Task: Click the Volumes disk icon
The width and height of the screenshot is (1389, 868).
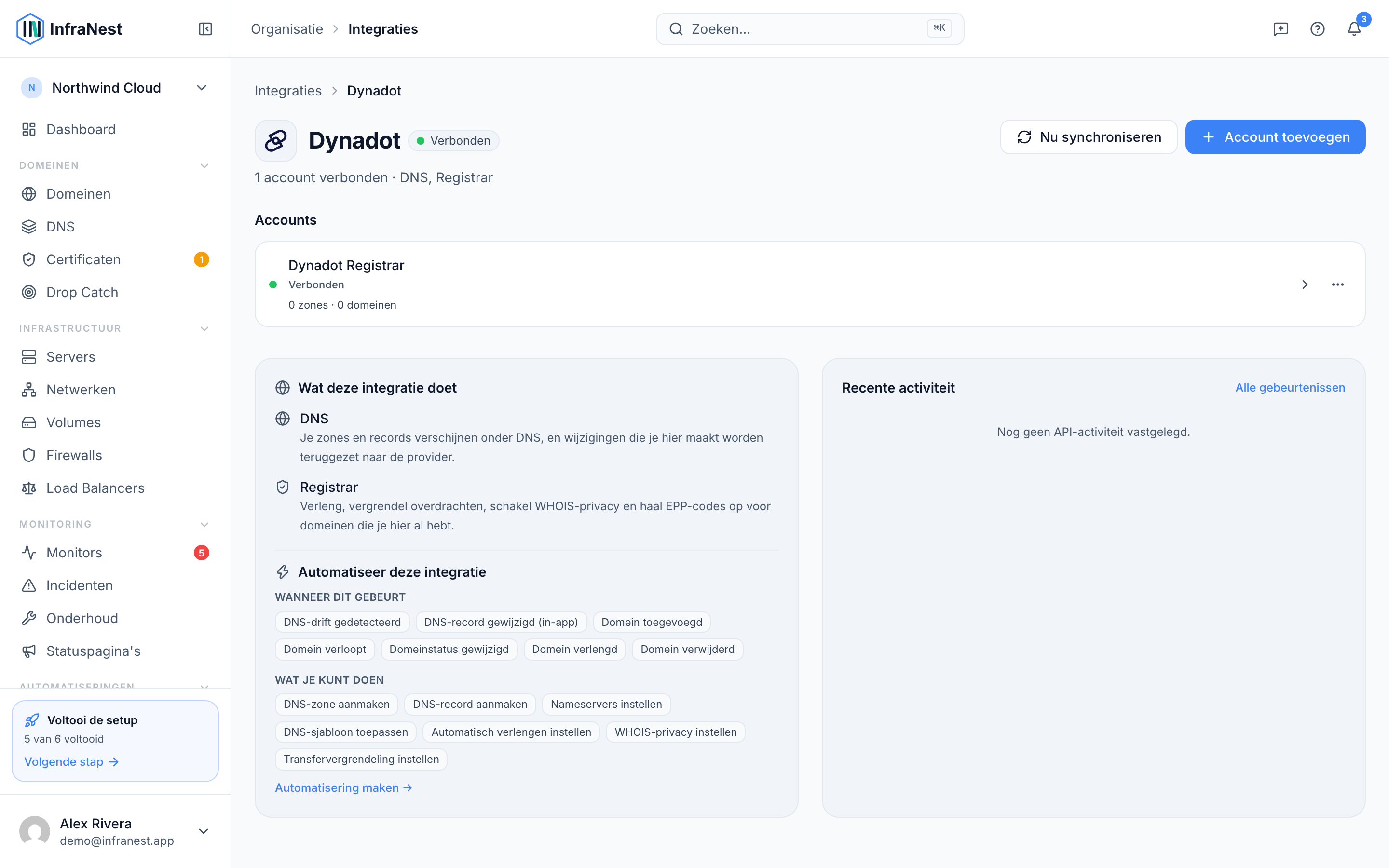Action: 29,422
